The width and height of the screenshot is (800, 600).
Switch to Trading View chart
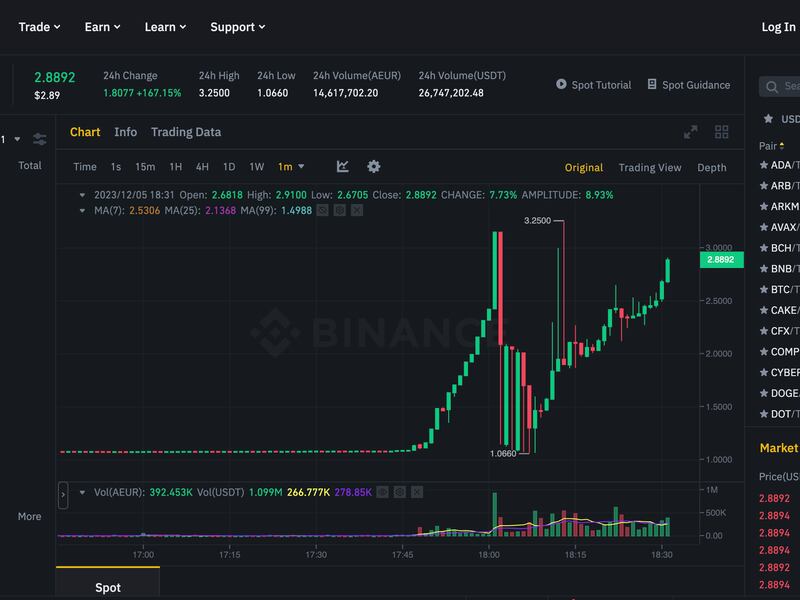click(x=650, y=167)
